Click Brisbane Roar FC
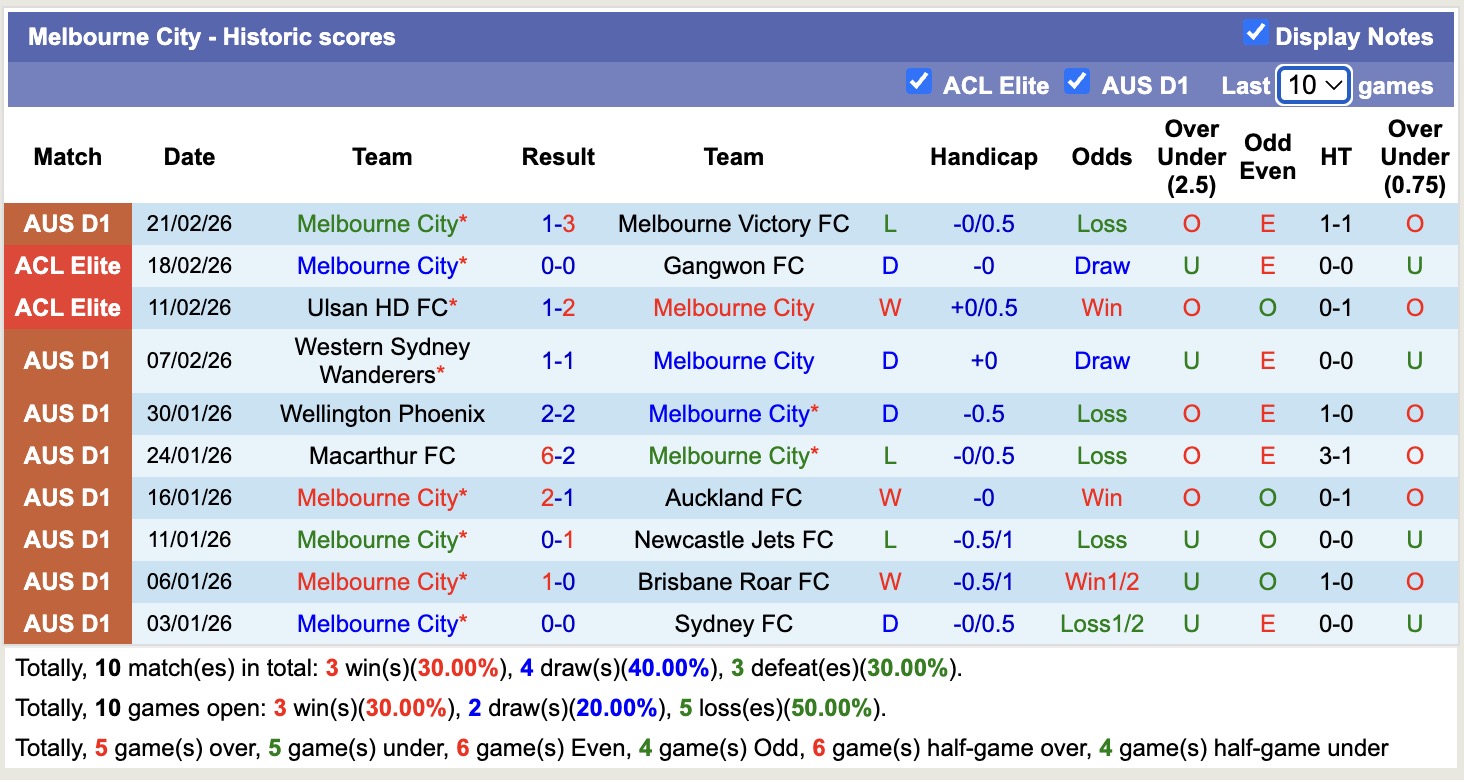The width and height of the screenshot is (1464, 780). (733, 581)
